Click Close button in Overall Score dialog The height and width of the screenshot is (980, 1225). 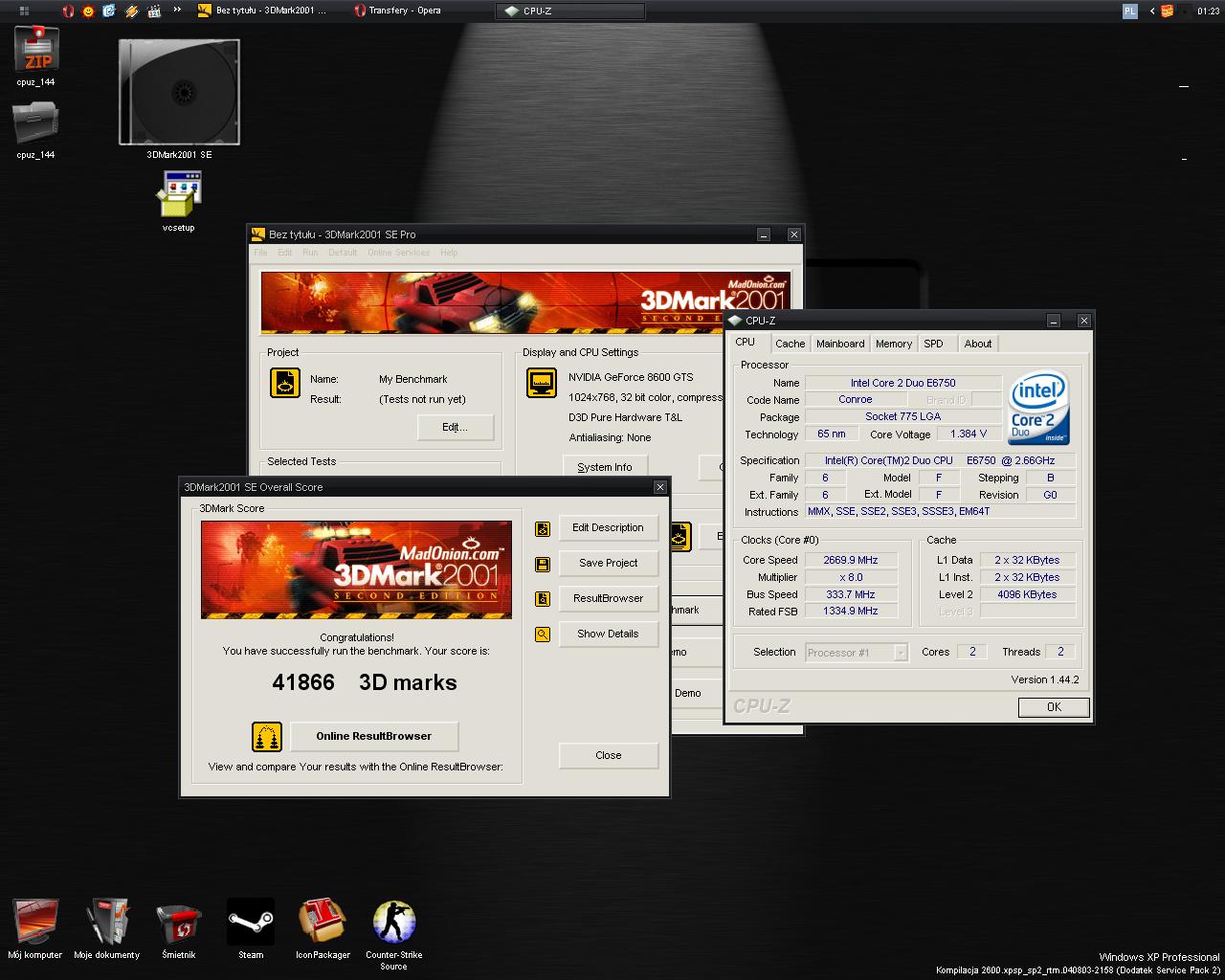[x=609, y=755]
